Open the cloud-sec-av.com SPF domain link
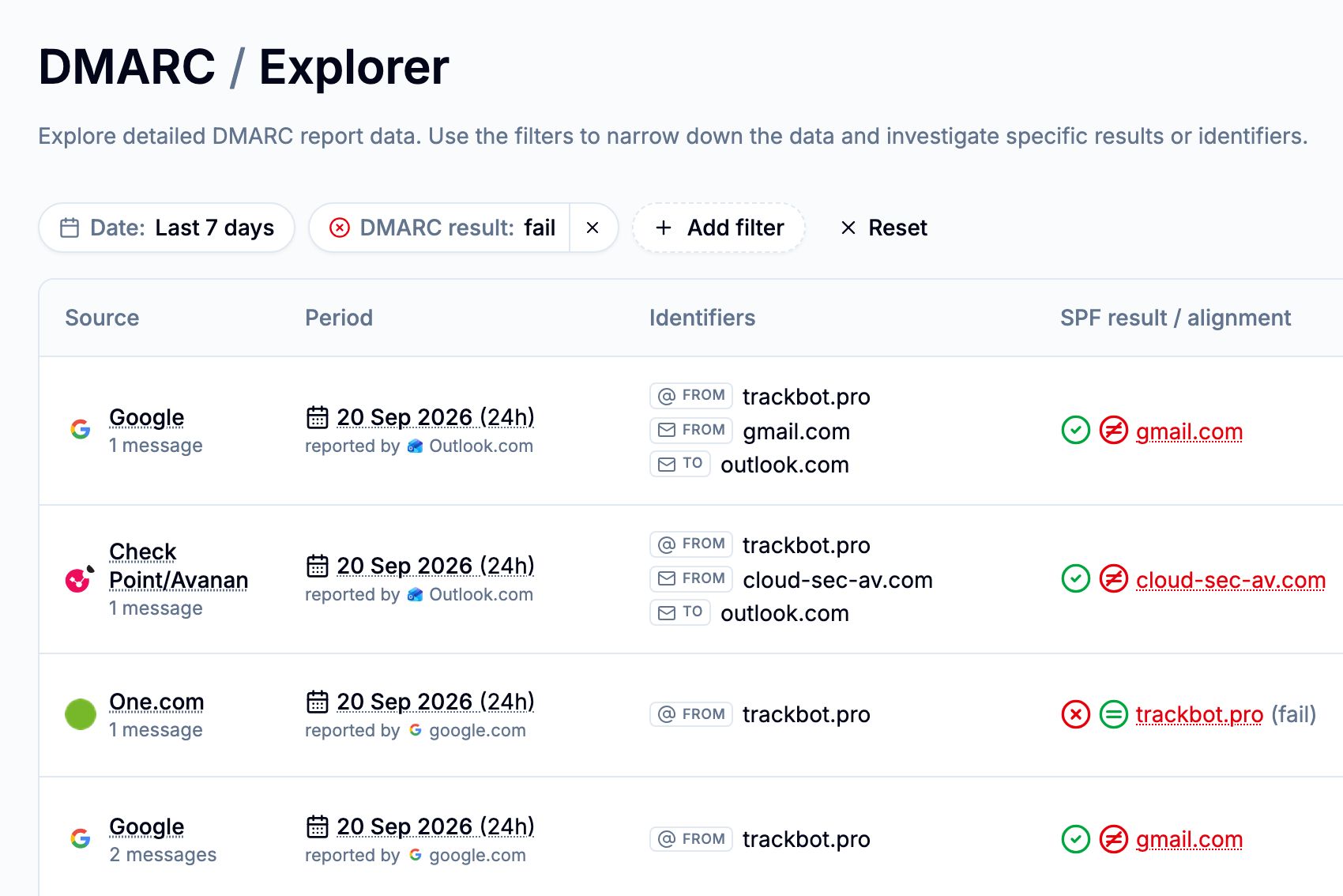This screenshot has width=1343, height=896. pos(1231,580)
